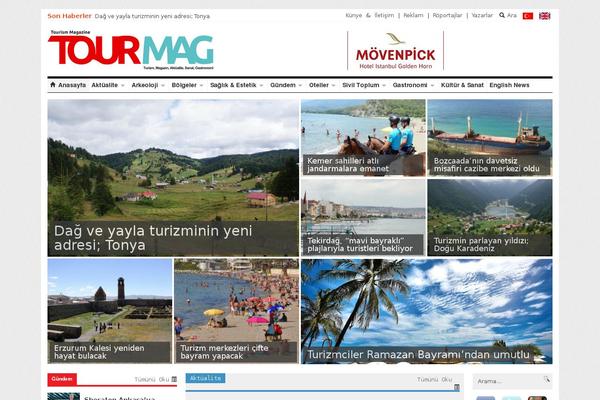Click Tümünü Oku in the Gündem section
The width and height of the screenshot is (600, 400).
pyautogui.click(x=152, y=379)
